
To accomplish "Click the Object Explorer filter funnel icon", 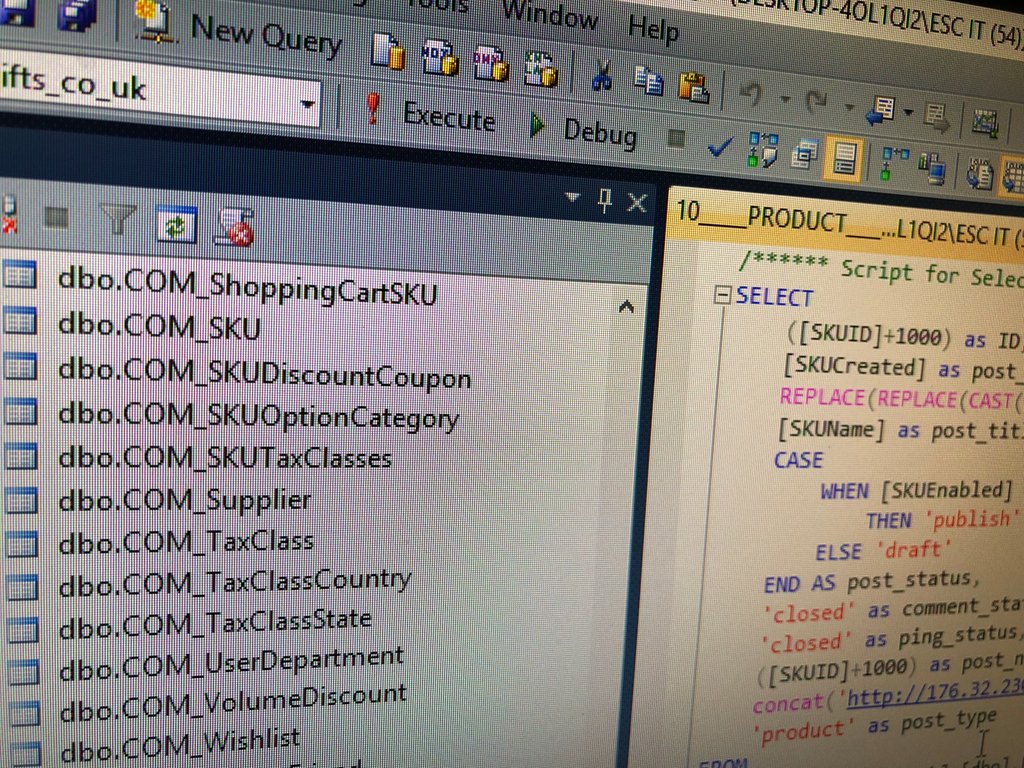I will point(118,219).
